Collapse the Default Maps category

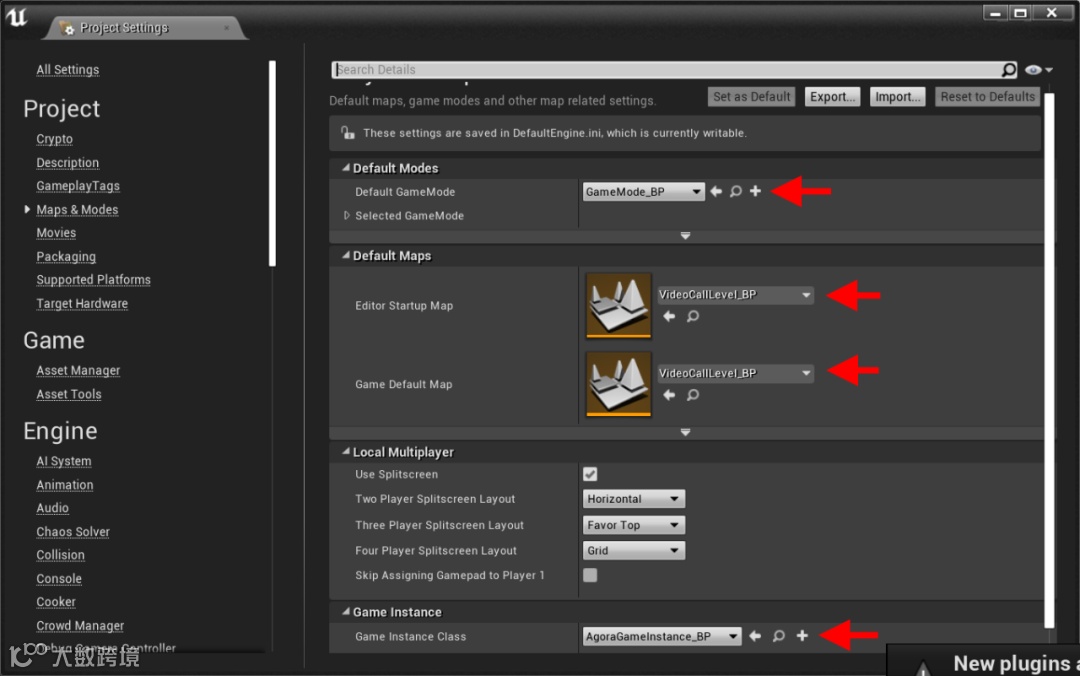click(x=346, y=255)
